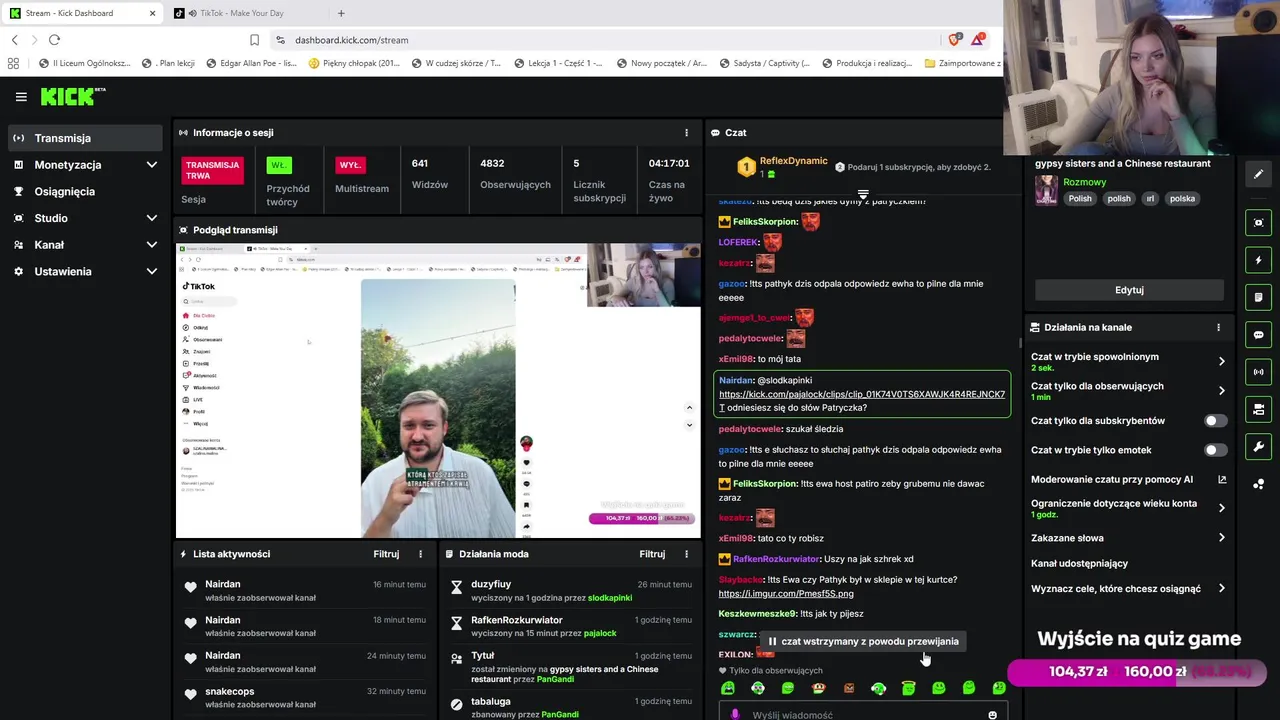Toggle the camera channel actions icon in right rail
This screenshot has width=1280, height=720.
tap(1259, 409)
